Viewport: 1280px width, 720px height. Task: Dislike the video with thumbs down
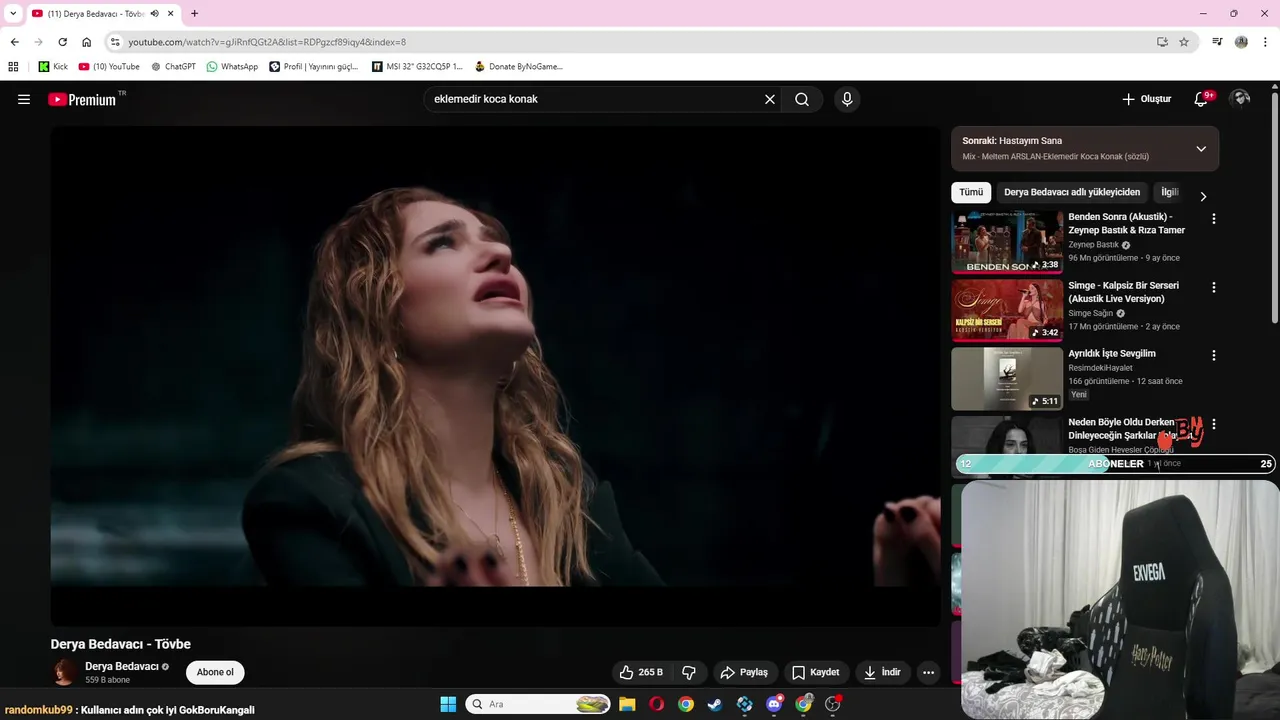[x=689, y=672]
